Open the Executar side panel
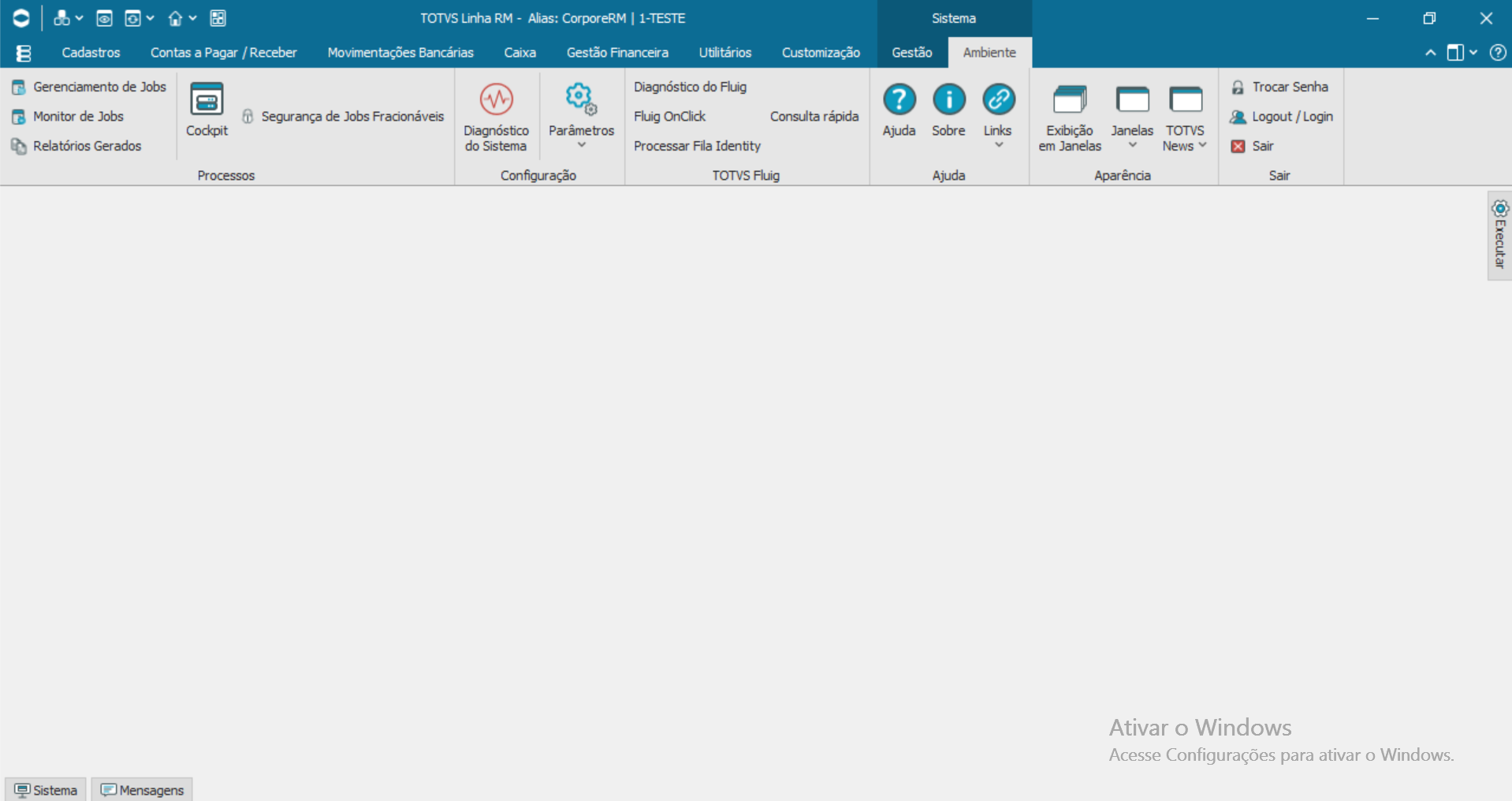 pyautogui.click(x=1499, y=235)
